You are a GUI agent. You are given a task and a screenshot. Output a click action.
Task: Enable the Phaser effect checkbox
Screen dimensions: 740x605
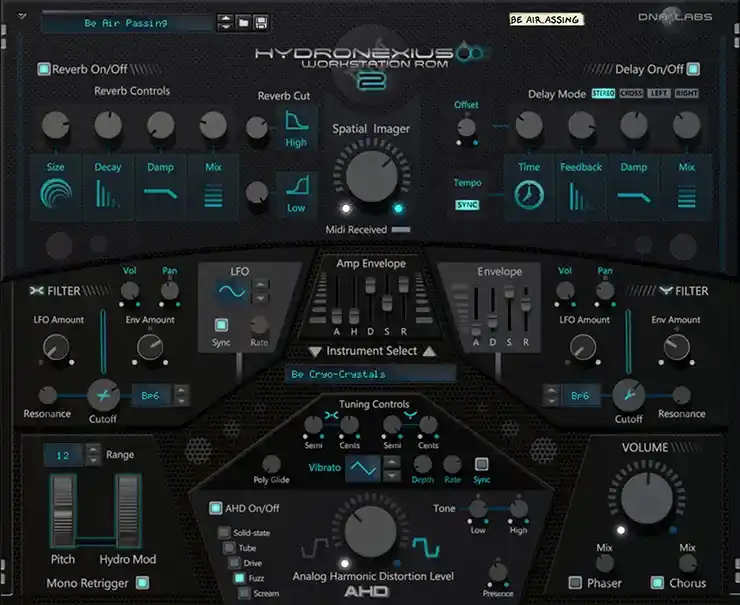575,582
